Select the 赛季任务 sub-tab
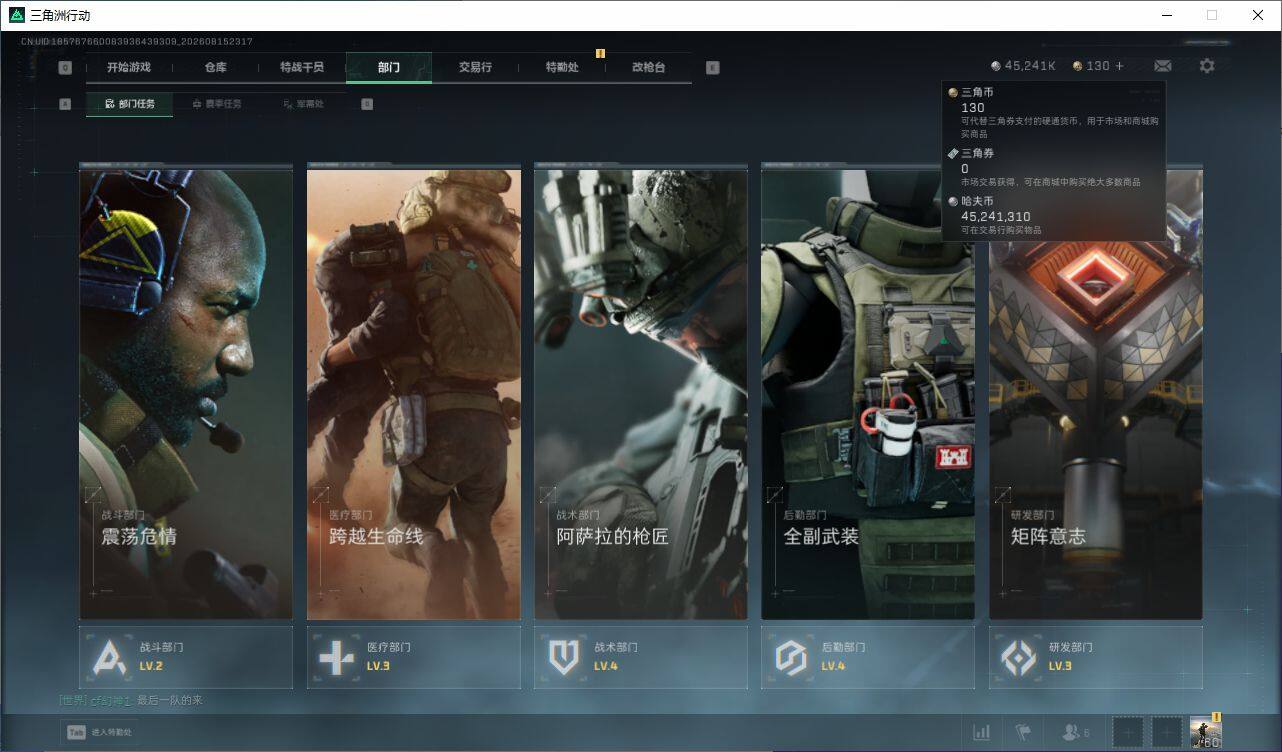Screen dimensions: 1282x752 [216, 104]
